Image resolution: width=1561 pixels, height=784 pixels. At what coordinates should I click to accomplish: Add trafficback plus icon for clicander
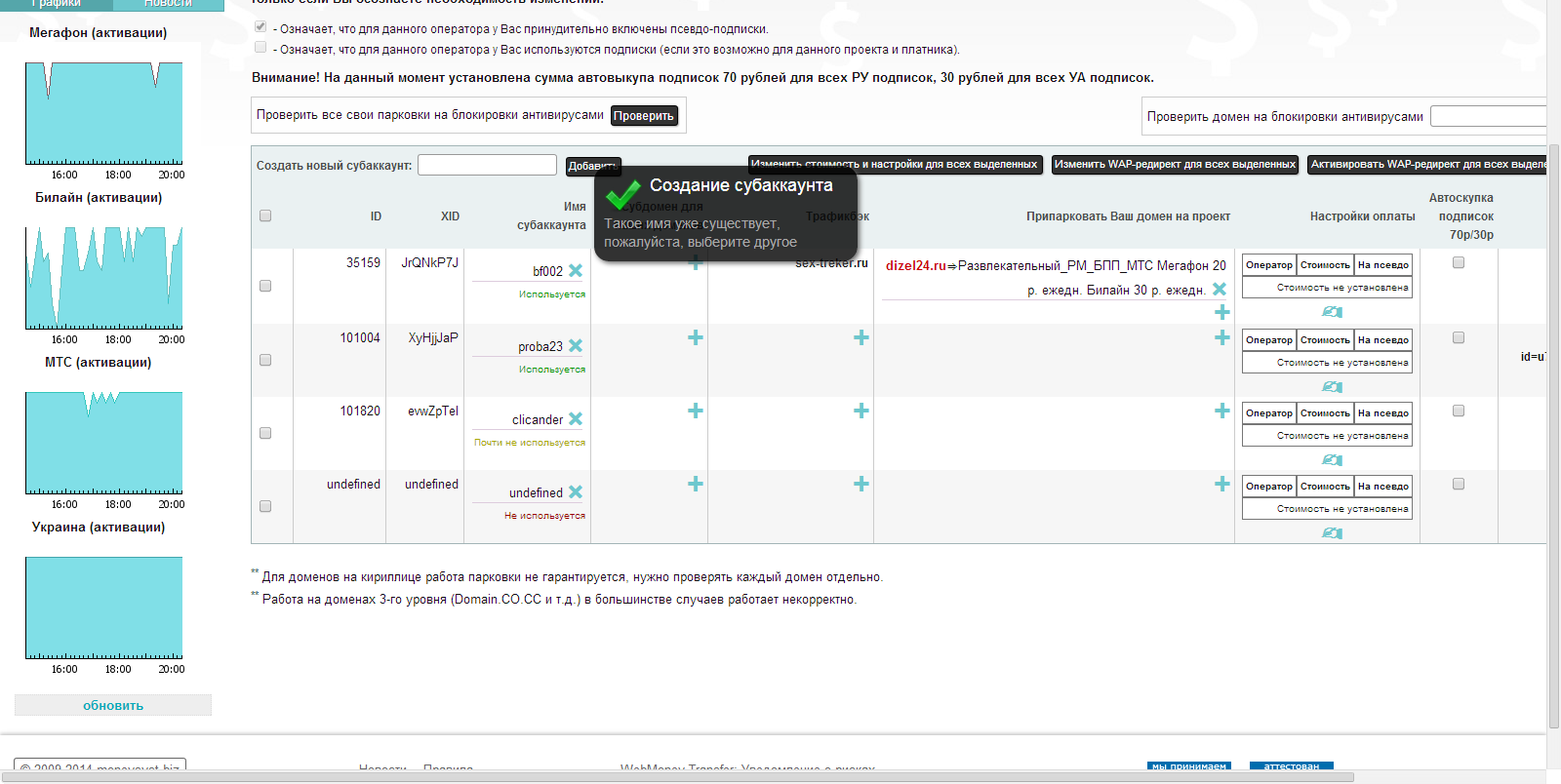tap(861, 411)
